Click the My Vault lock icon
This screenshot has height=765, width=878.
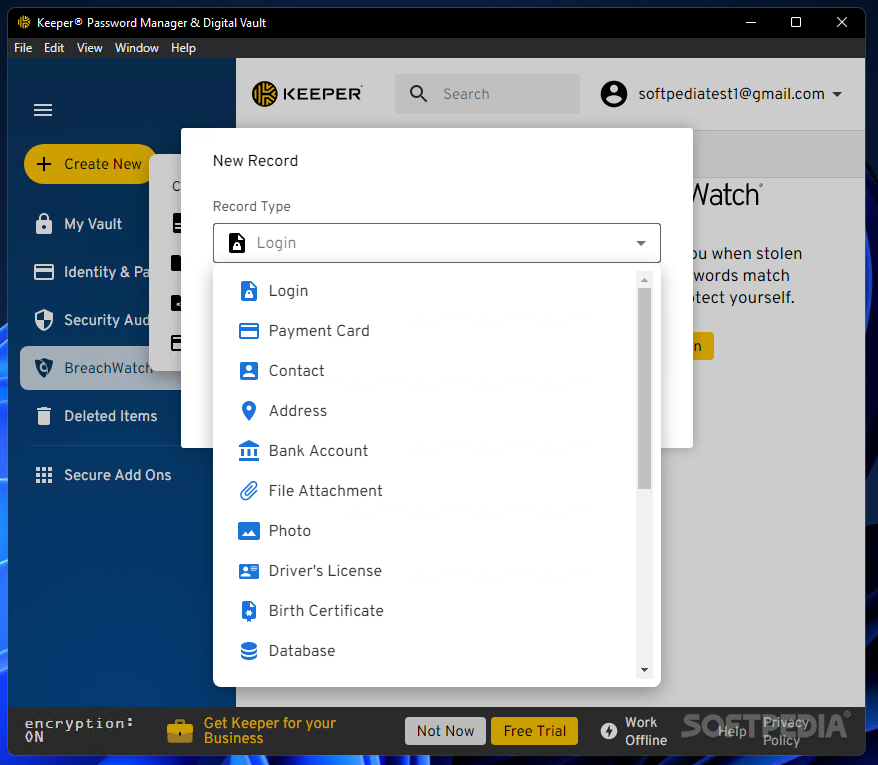[44, 223]
